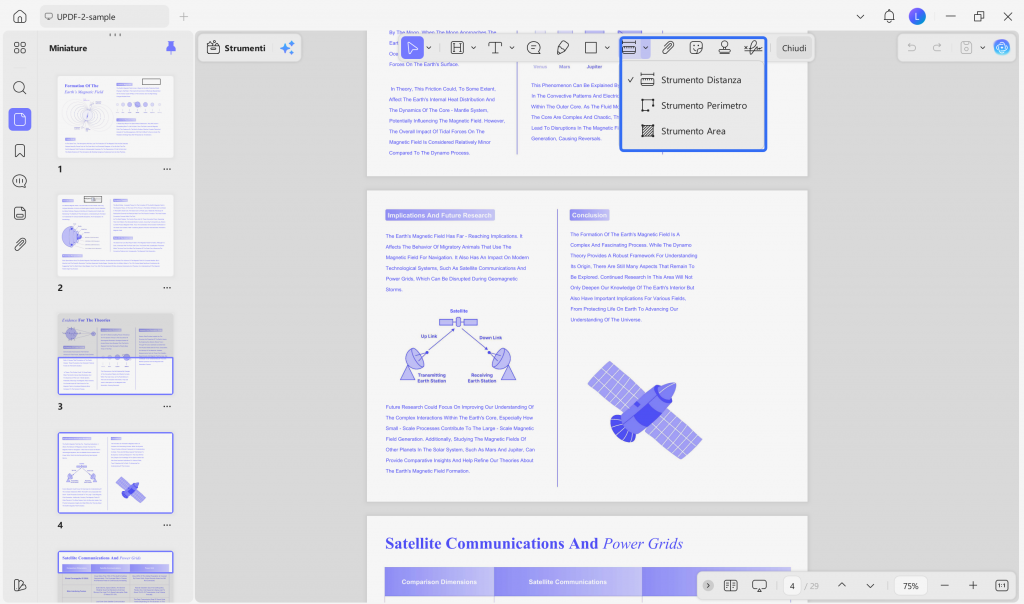Image resolution: width=1024 pixels, height=604 pixels.
Task: Go to the next page
Action: coord(870,586)
